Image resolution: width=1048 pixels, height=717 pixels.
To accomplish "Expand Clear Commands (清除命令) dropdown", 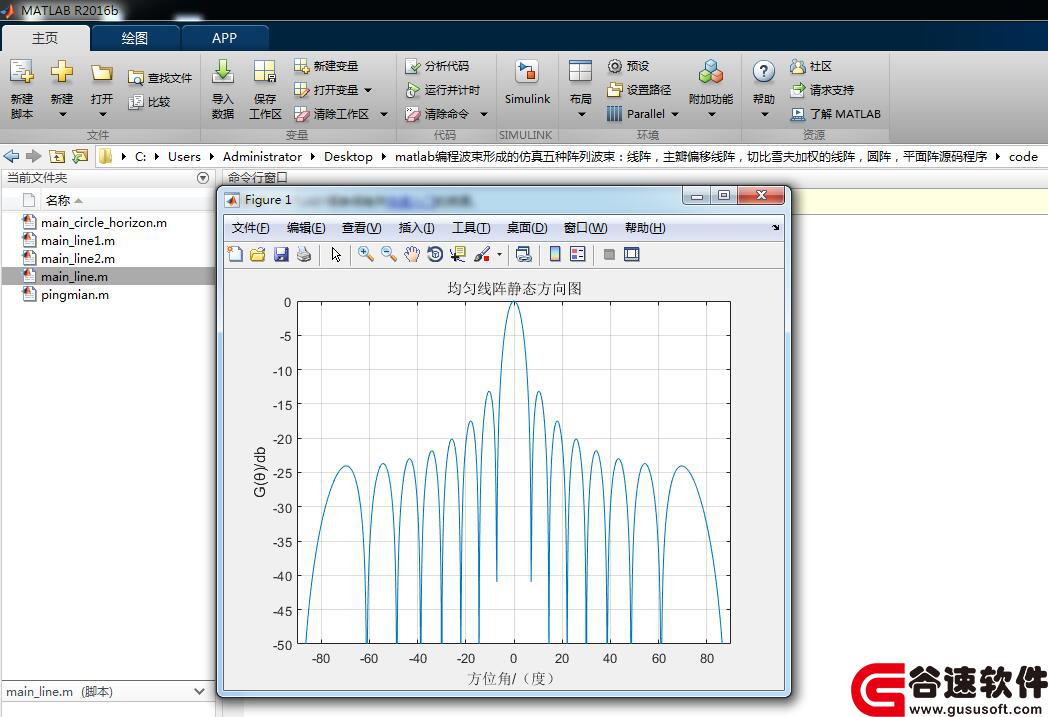I will [484, 114].
